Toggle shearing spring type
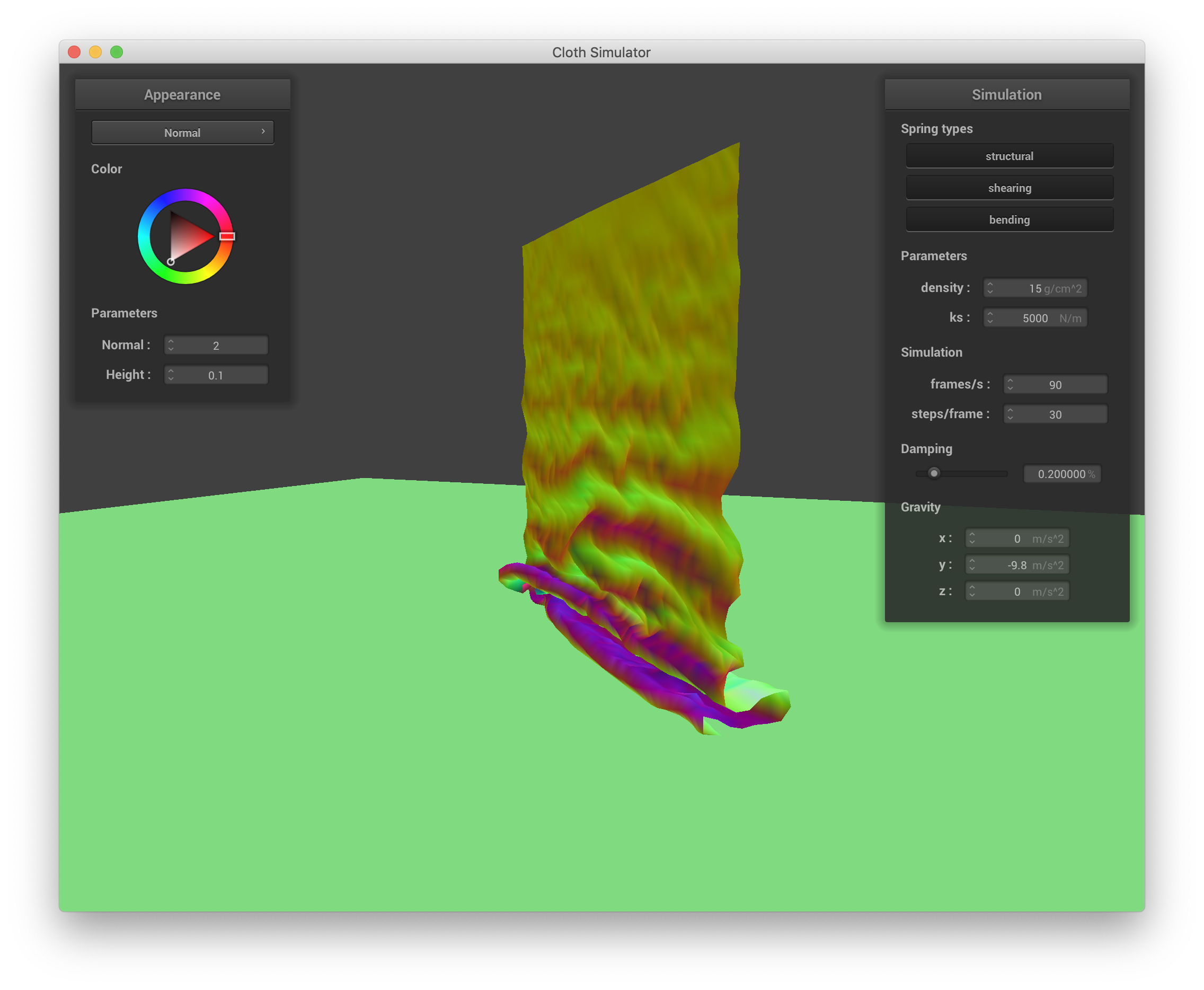This screenshot has height=990, width=1204. tap(1009, 188)
